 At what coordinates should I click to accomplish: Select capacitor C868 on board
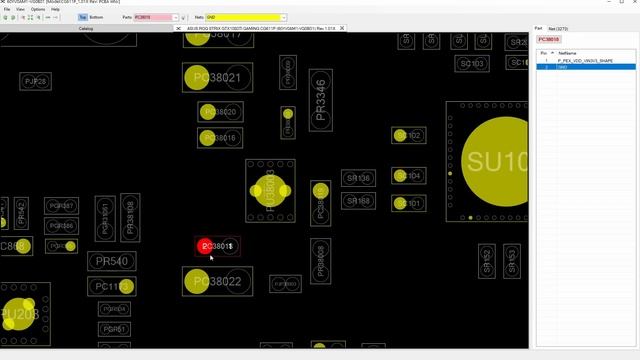click(x=16, y=246)
